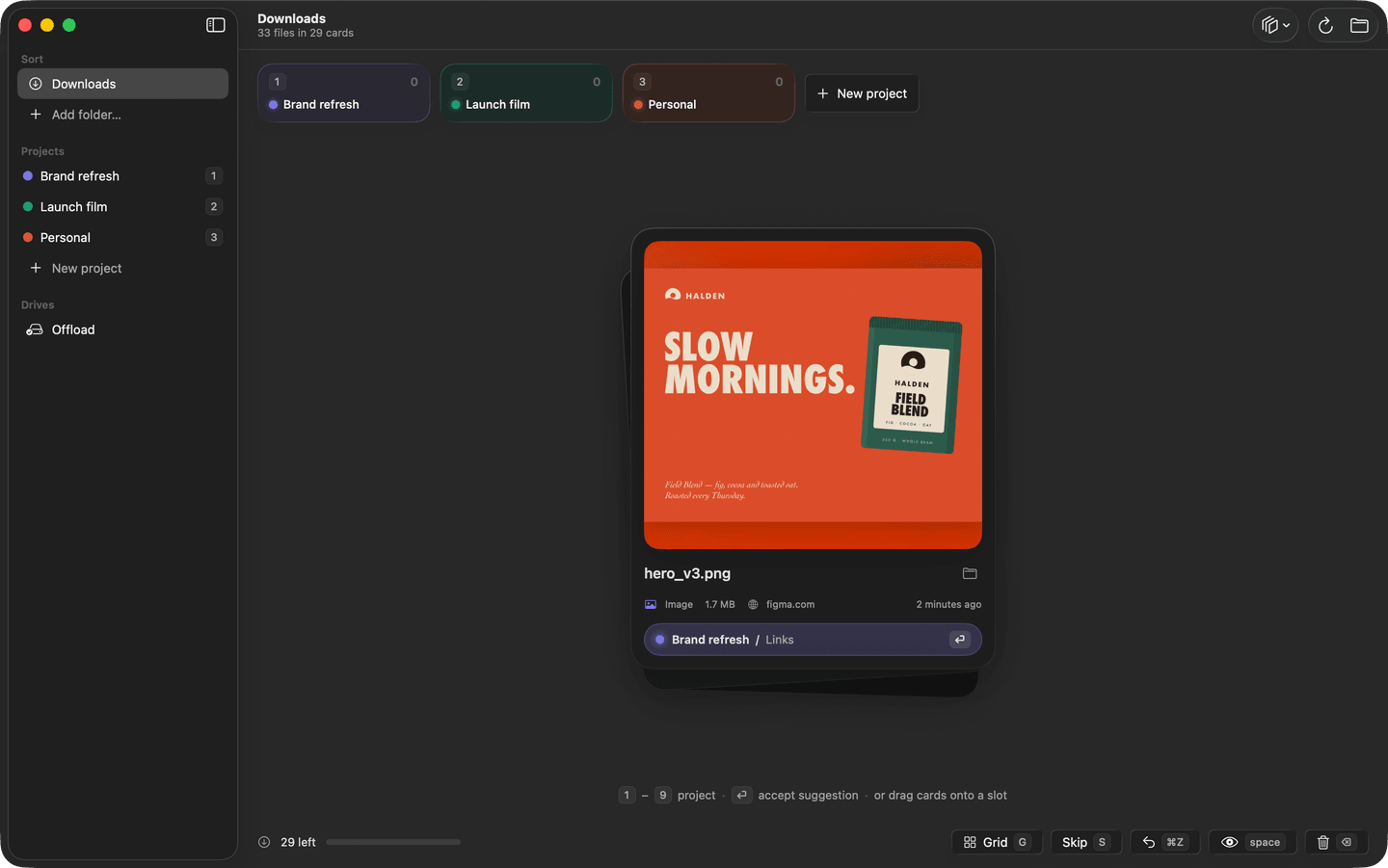1388x868 pixels.
Task: Click the hero_v3.png file name
Action: coord(687,573)
